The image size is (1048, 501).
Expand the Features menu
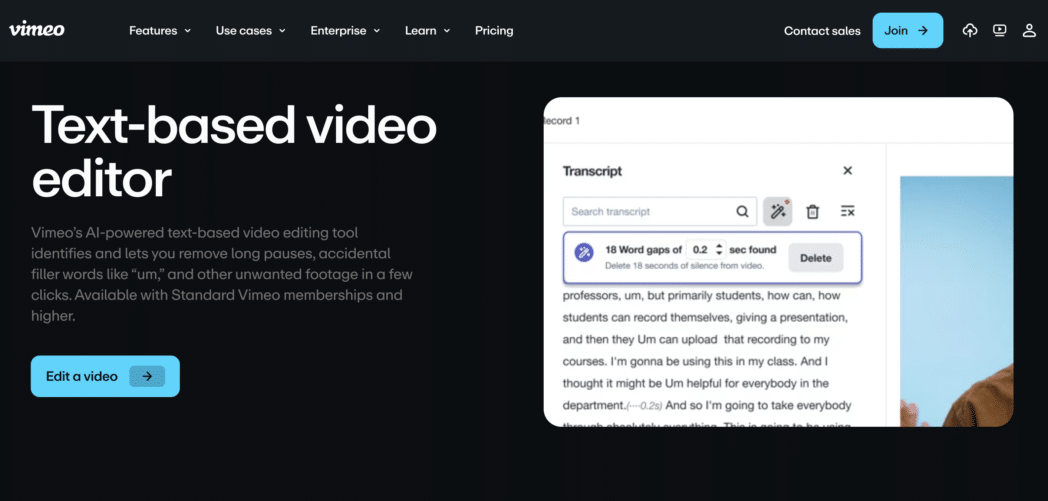(160, 30)
